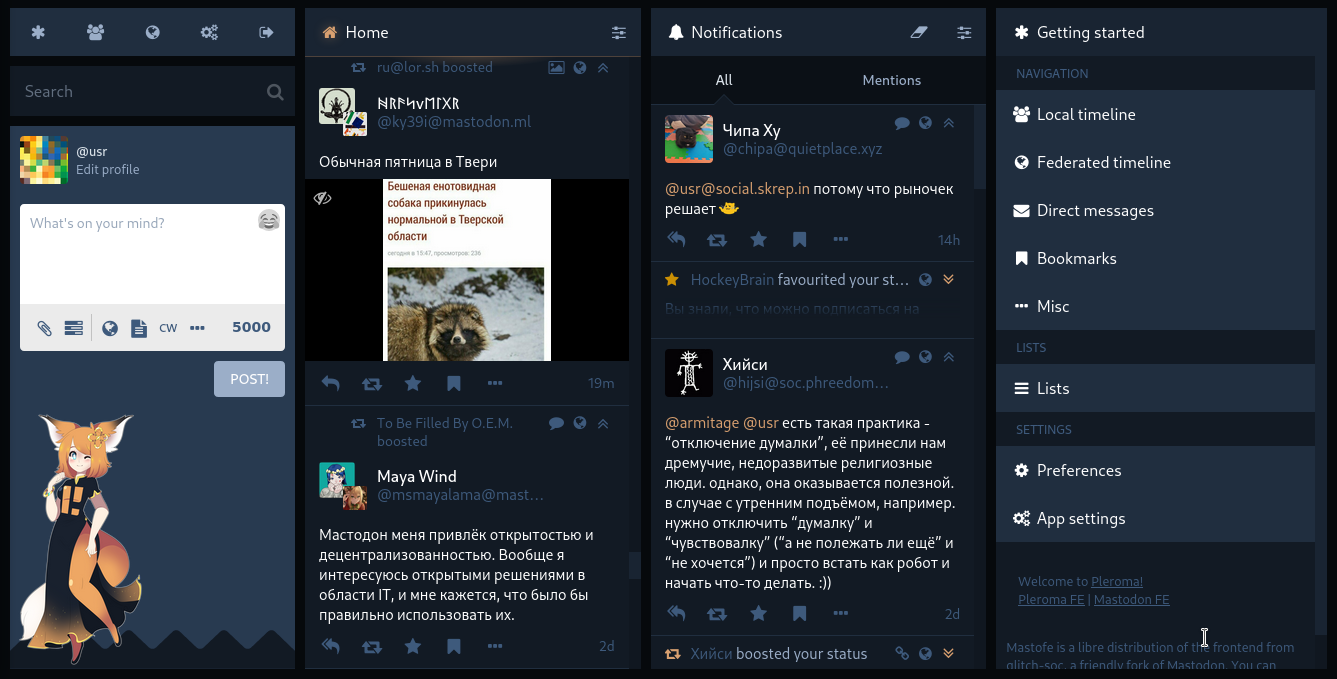Favourite the Обычная пятница в Твери post

point(412,383)
